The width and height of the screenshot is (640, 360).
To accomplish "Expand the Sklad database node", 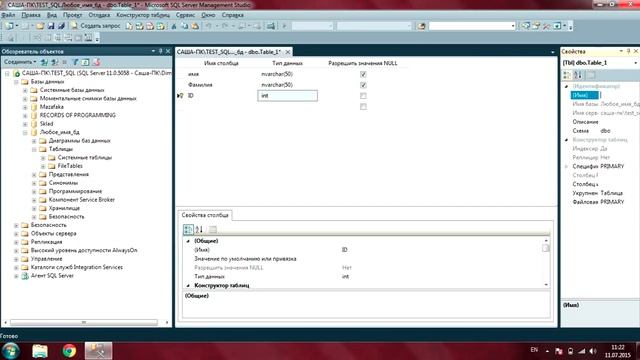I will click(25, 124).
